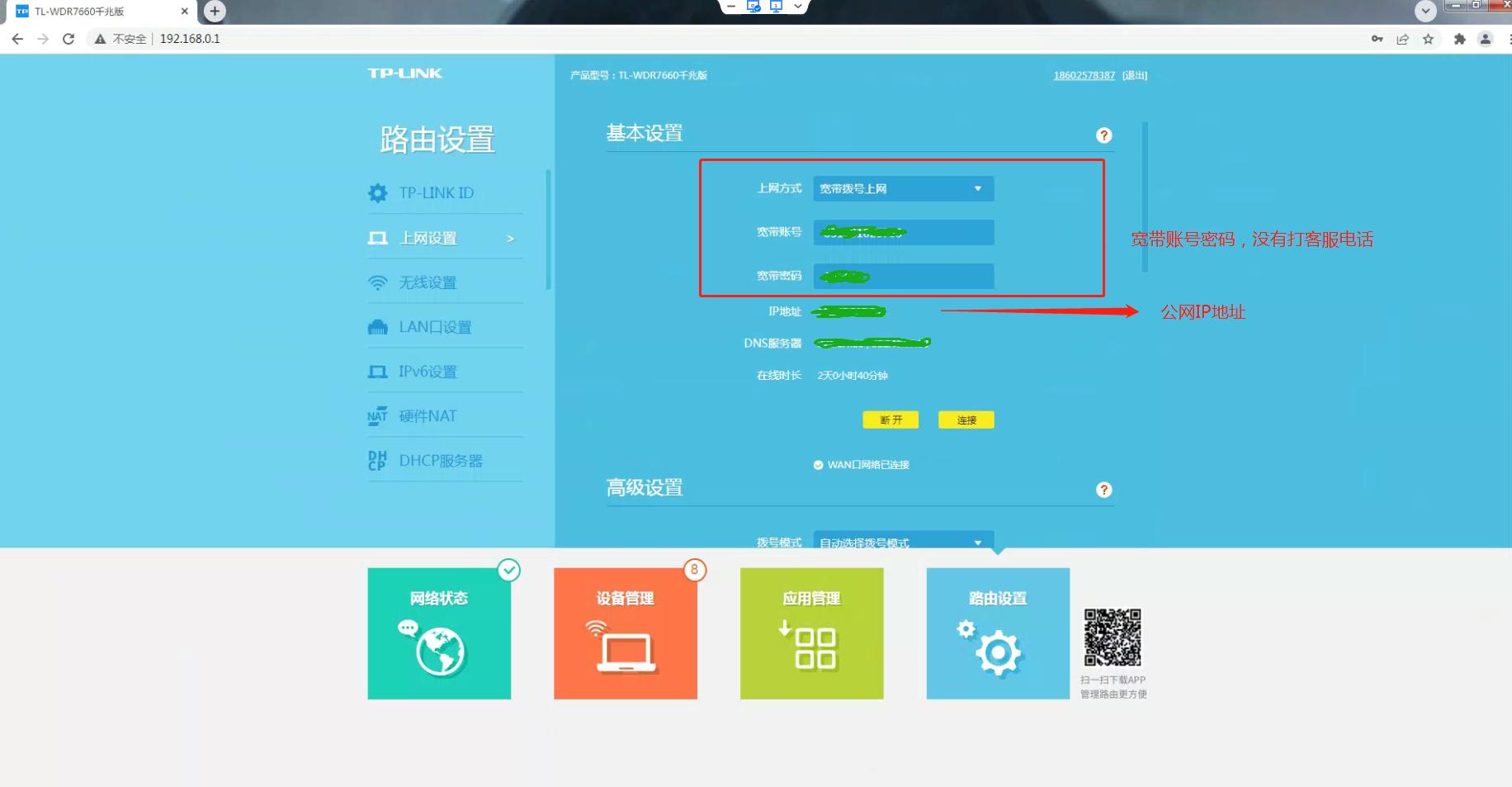Click the DHCP服务器 icon
This screenshot has width=1512, height=787.
377,460
